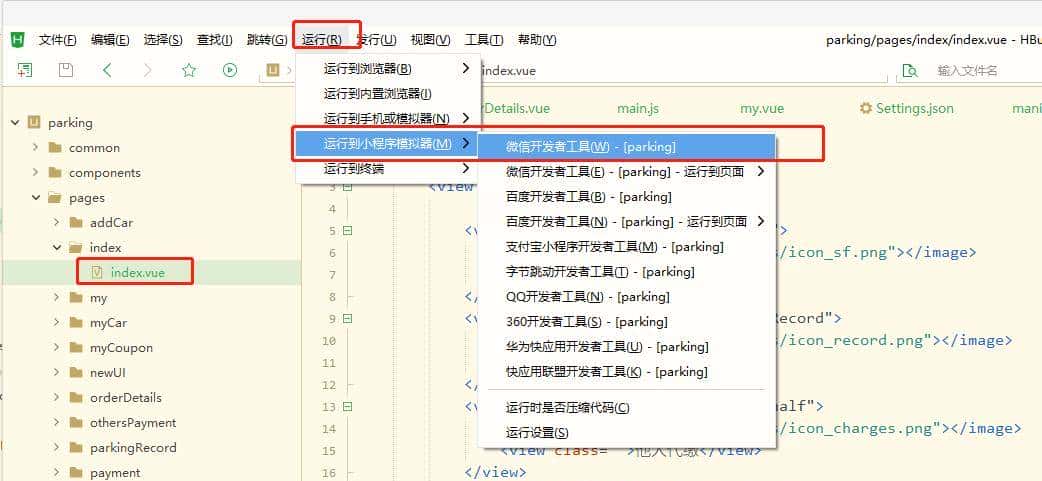This screenshot has width=1042, height=481.
Task: Click the gear icon on Settings.json tab
Action: point(865,108)
